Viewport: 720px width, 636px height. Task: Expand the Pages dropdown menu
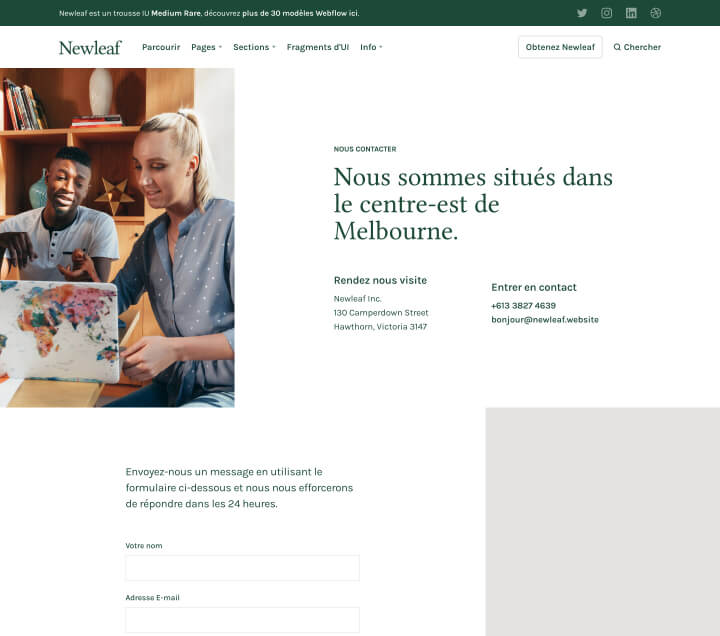pyautogui.click(x=207, y=47)
